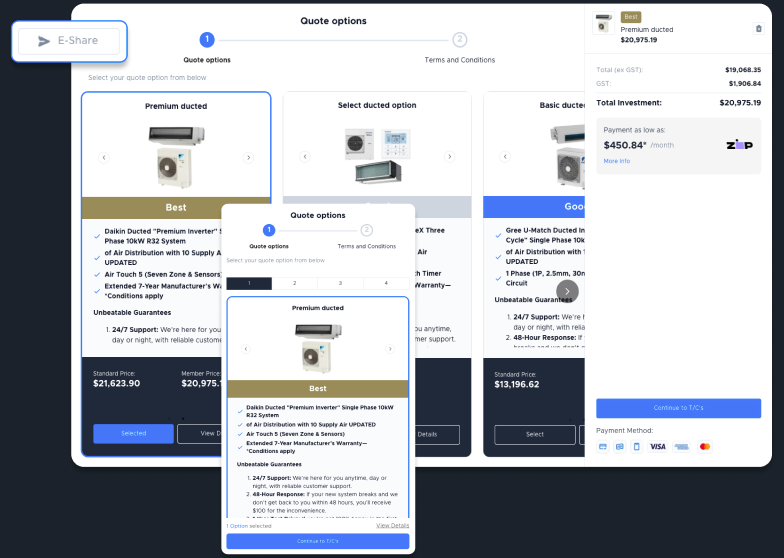This screenshot has height=558, width=784.
Task: Open More Info link under payment
Action: click(x=616, y=161)
